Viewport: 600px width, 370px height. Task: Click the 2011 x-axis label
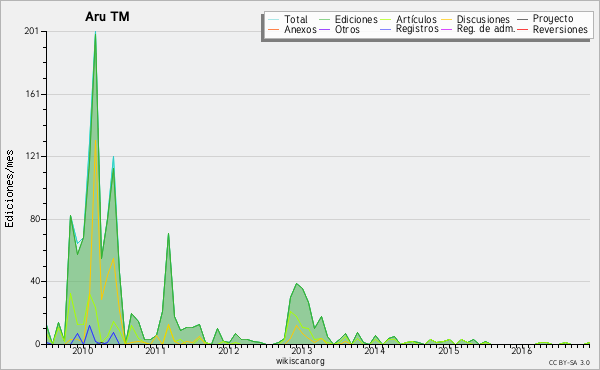[x=155, y=350]
